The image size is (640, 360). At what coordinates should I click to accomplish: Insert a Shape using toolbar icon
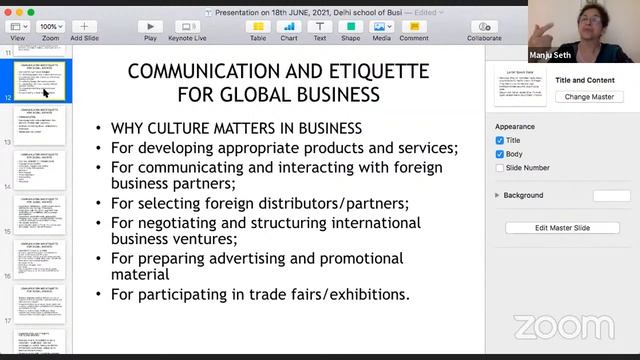point(351,27)
